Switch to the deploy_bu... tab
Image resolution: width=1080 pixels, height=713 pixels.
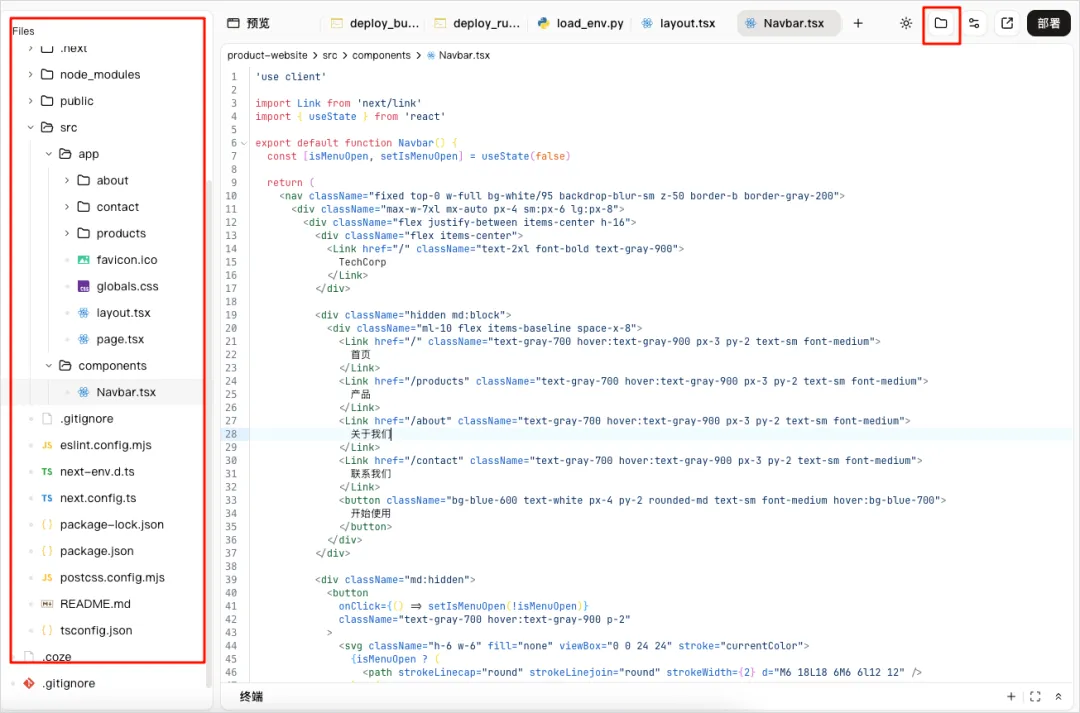click(x=375, y=23)
